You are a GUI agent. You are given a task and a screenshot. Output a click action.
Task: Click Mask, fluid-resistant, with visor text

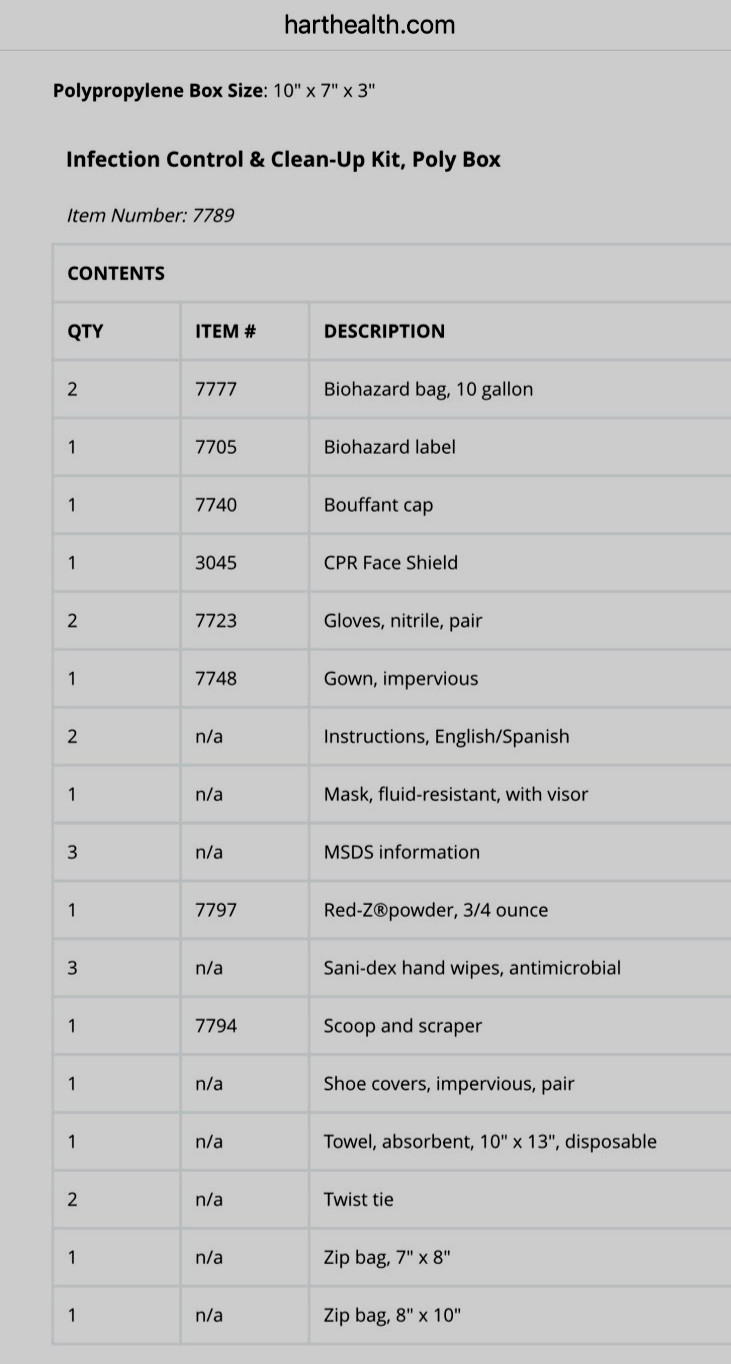pyautogui.click(x=455, y=795)
